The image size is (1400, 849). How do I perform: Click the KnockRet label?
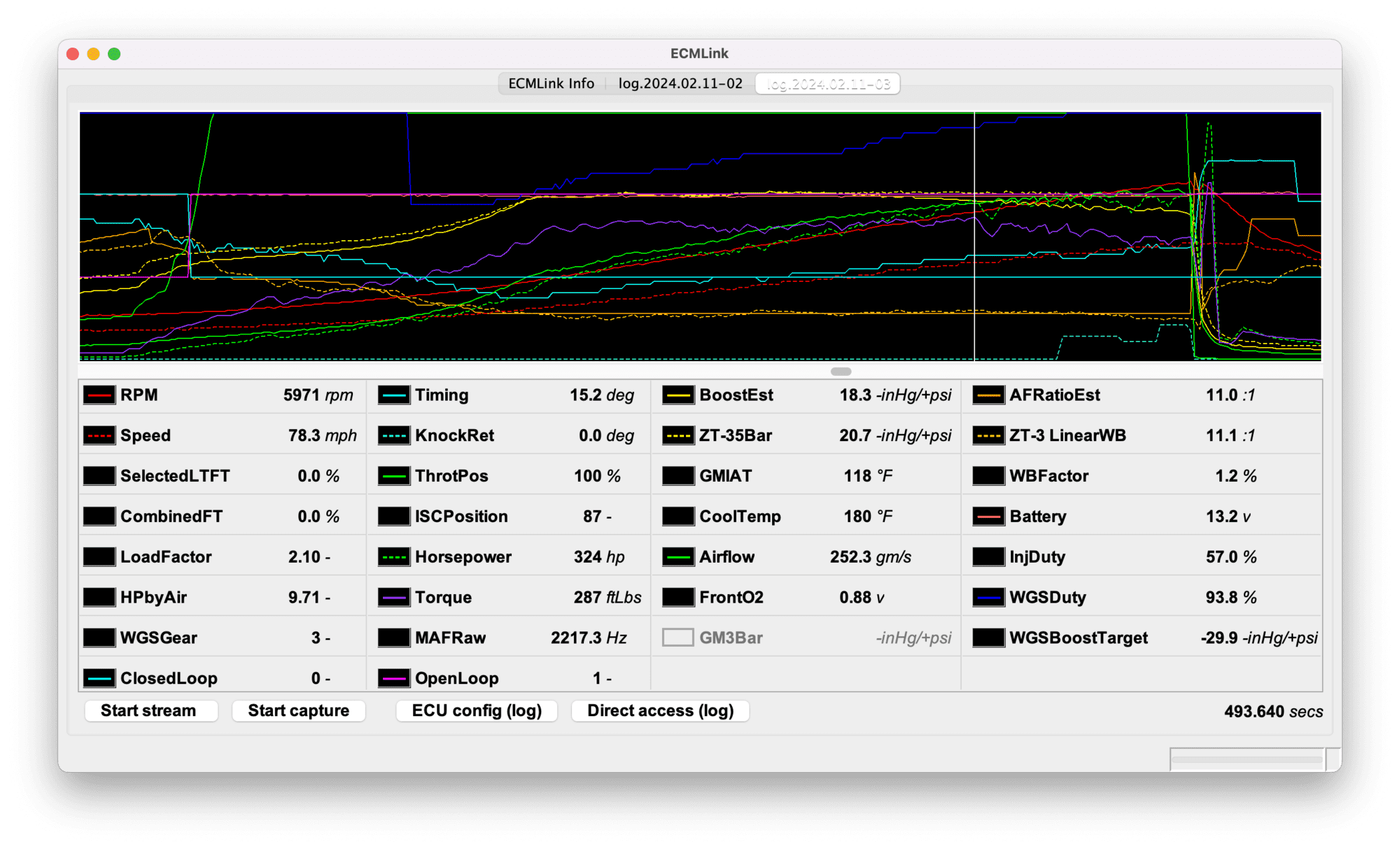tap(454, 436)
